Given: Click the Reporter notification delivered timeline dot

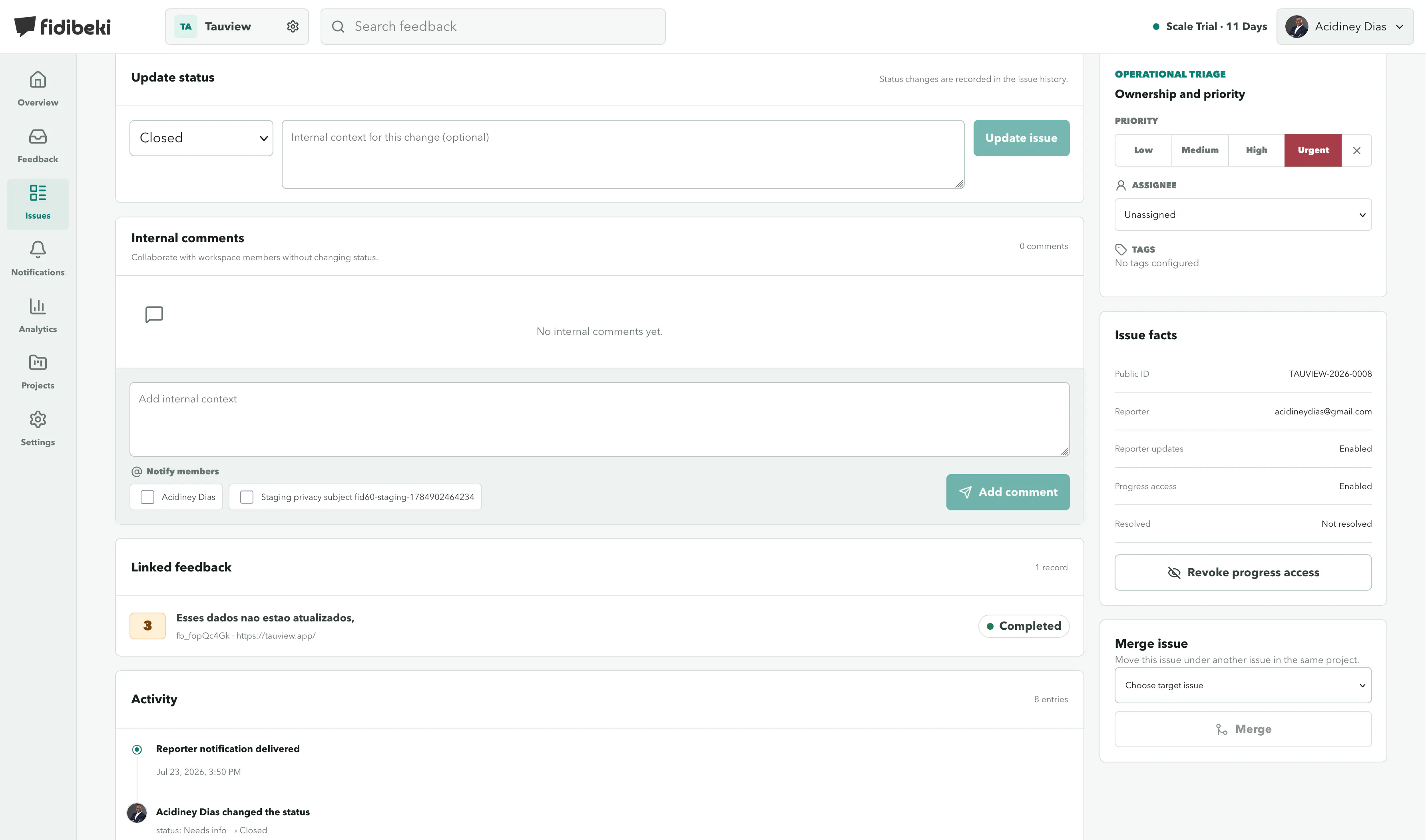Looking at the screenshot, I should pos(137,749).
